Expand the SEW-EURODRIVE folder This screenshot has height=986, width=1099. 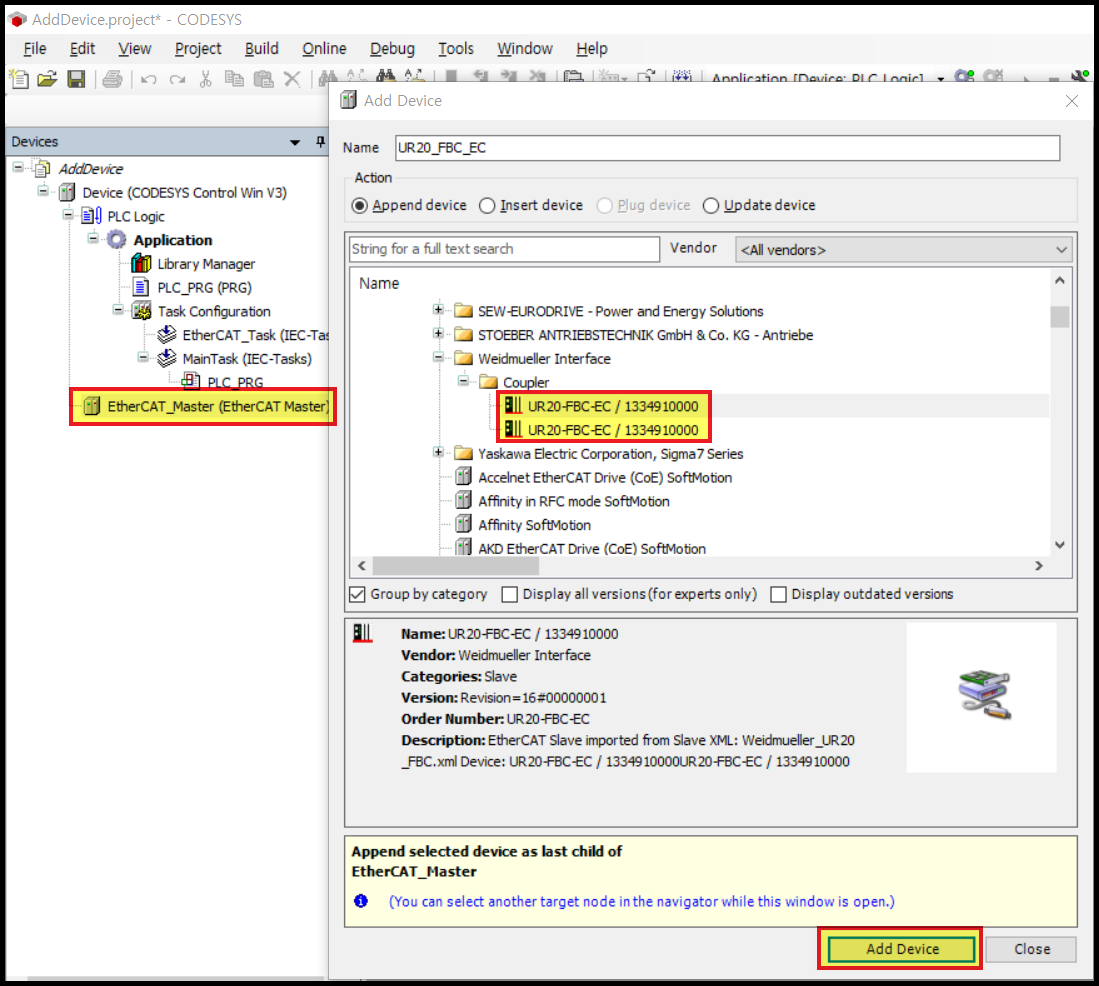pyautogui.click(x=438, y=310)
